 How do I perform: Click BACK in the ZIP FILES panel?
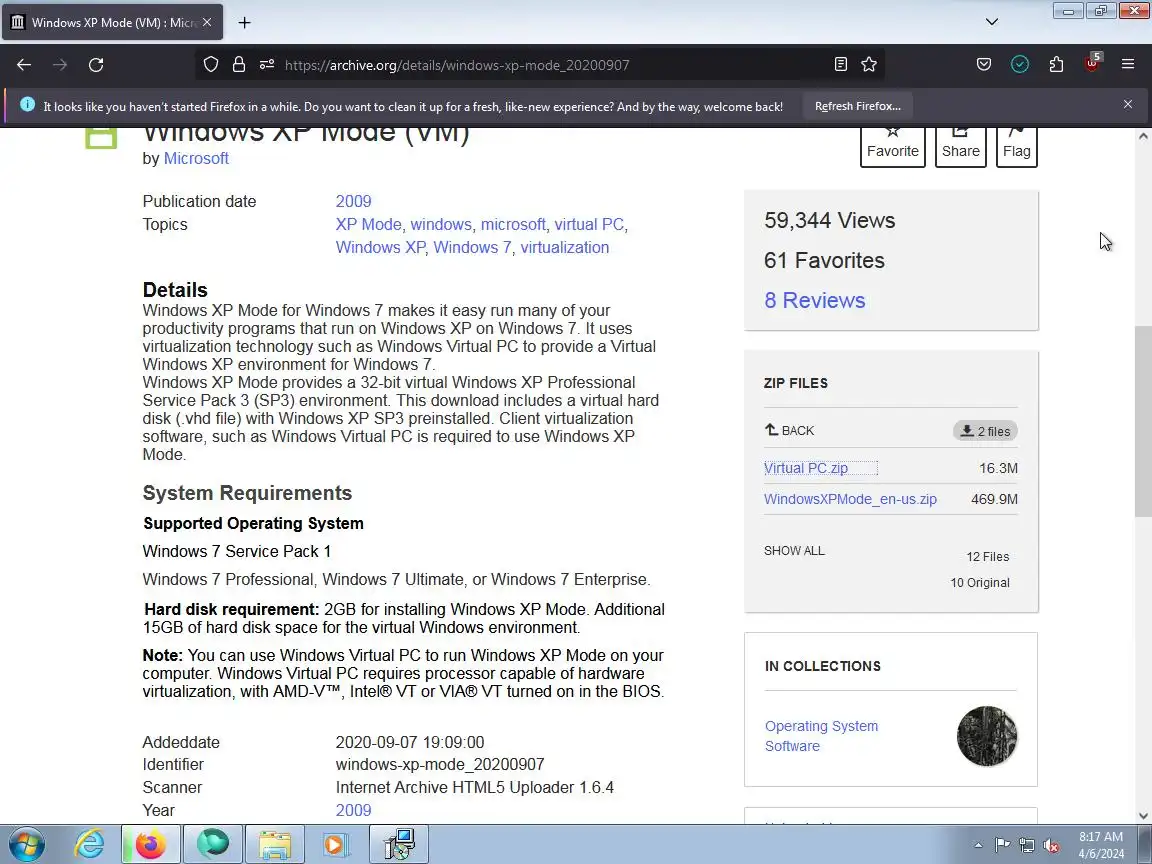coord(790,431)
